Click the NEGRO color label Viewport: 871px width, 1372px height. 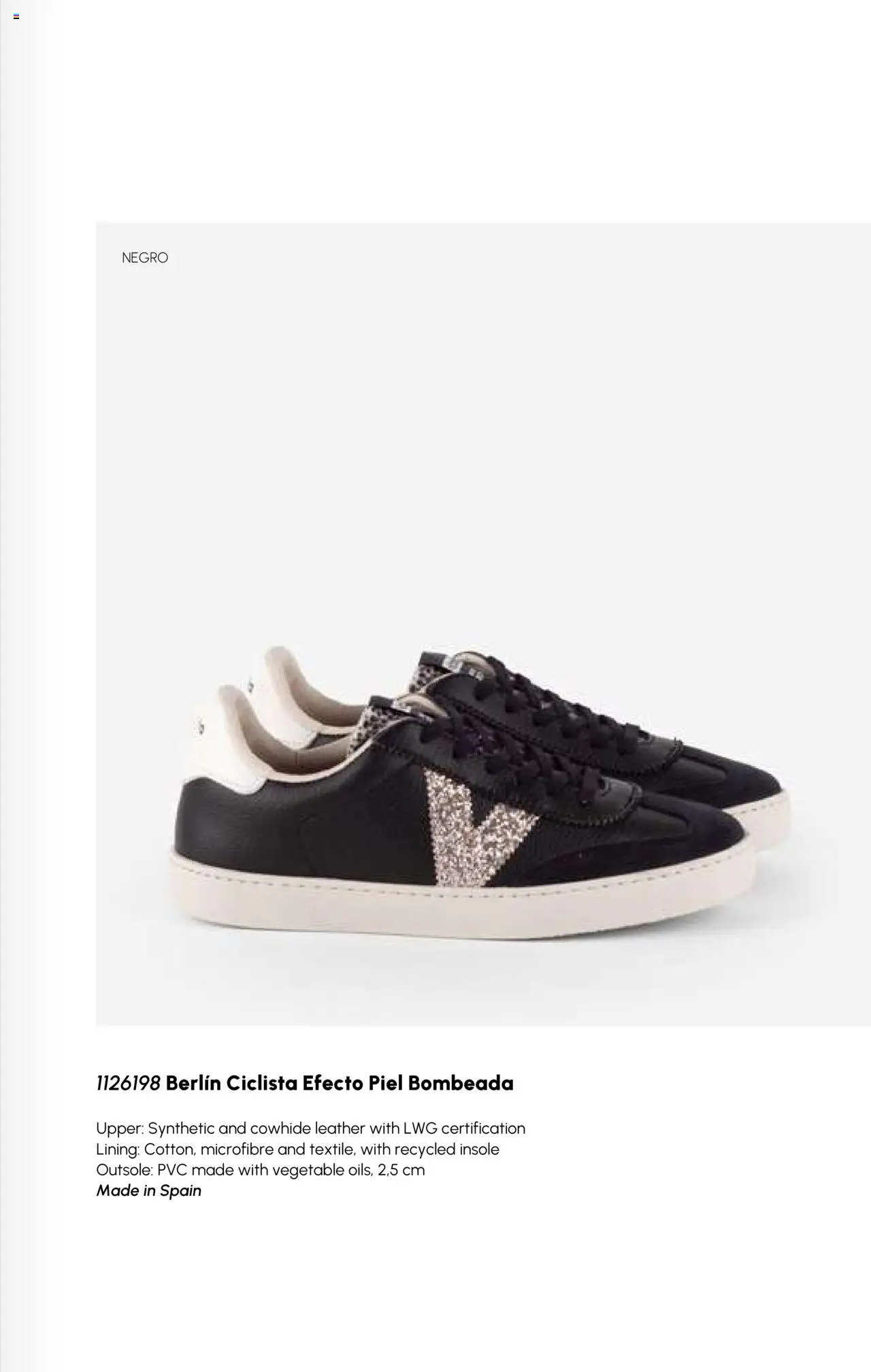(x=145, y=258)
